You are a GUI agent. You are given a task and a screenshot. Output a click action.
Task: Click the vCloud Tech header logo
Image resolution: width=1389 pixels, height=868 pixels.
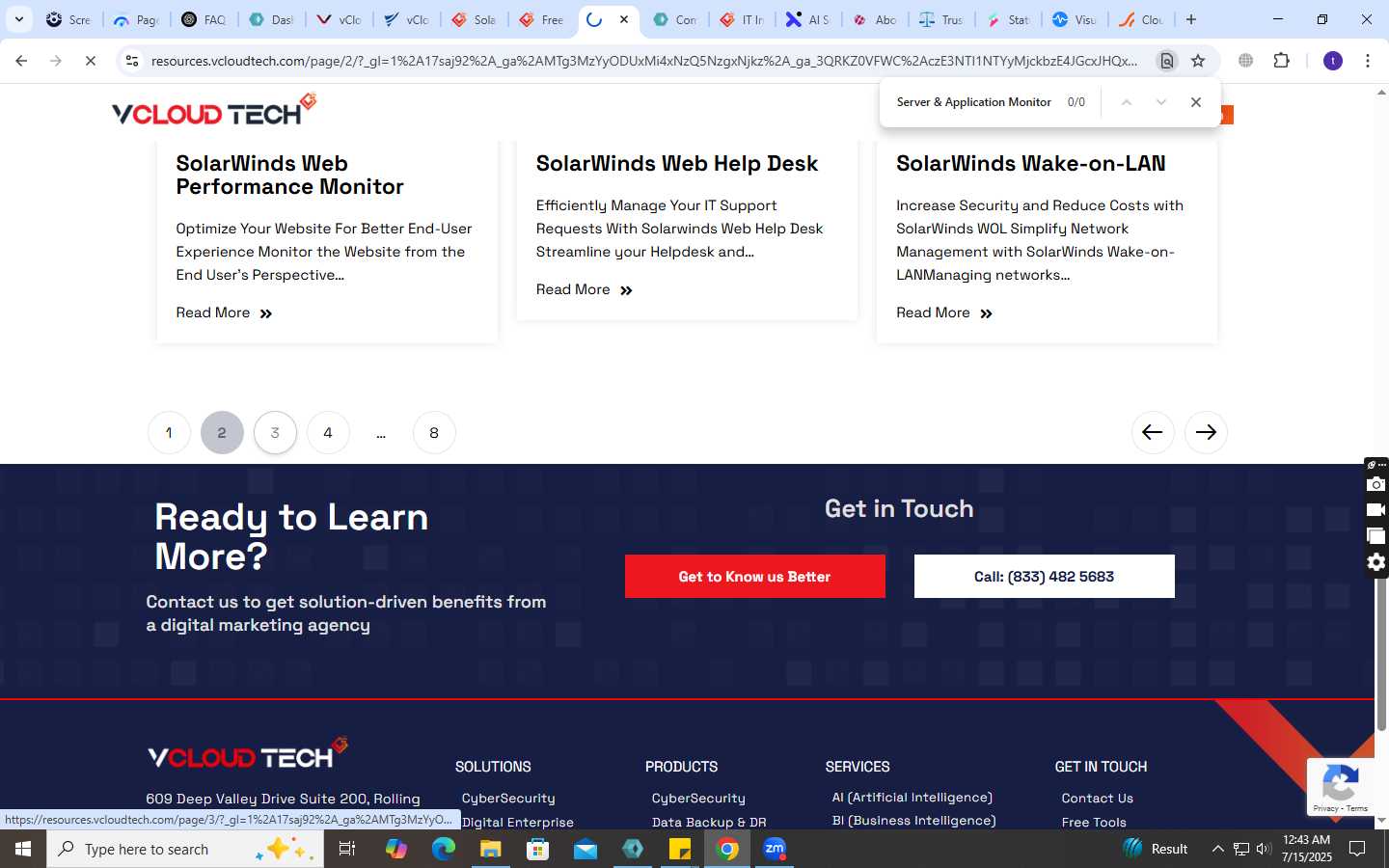tap(214, 109)
